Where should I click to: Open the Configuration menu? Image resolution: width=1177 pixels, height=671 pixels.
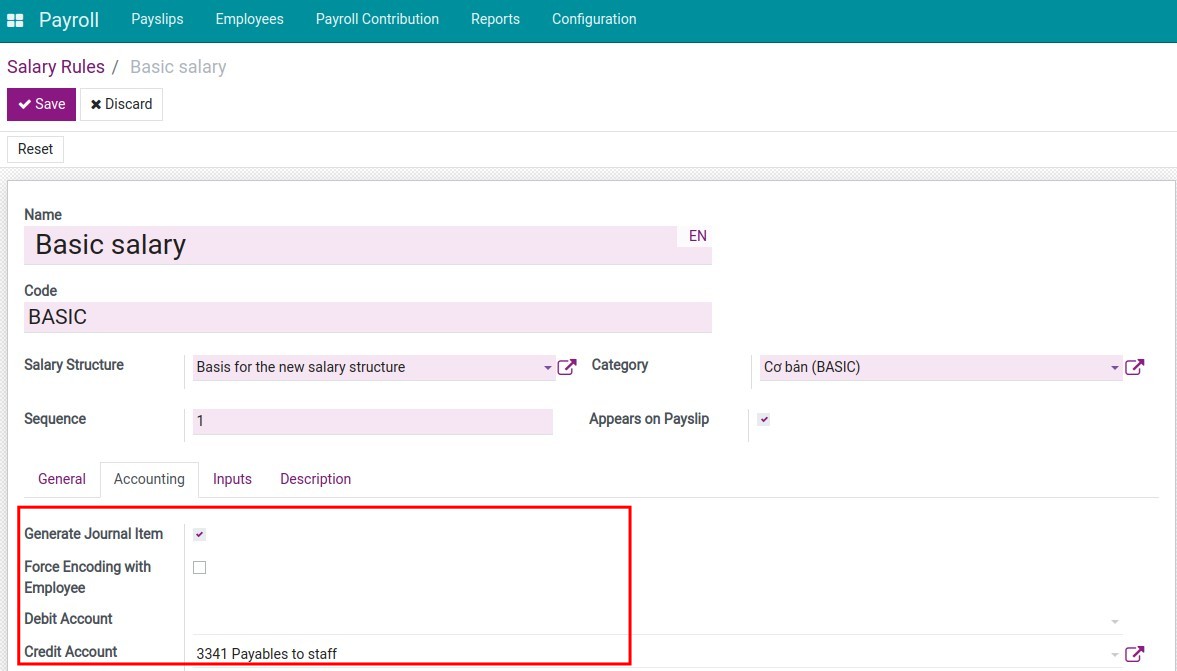click(x=593, y=19)
